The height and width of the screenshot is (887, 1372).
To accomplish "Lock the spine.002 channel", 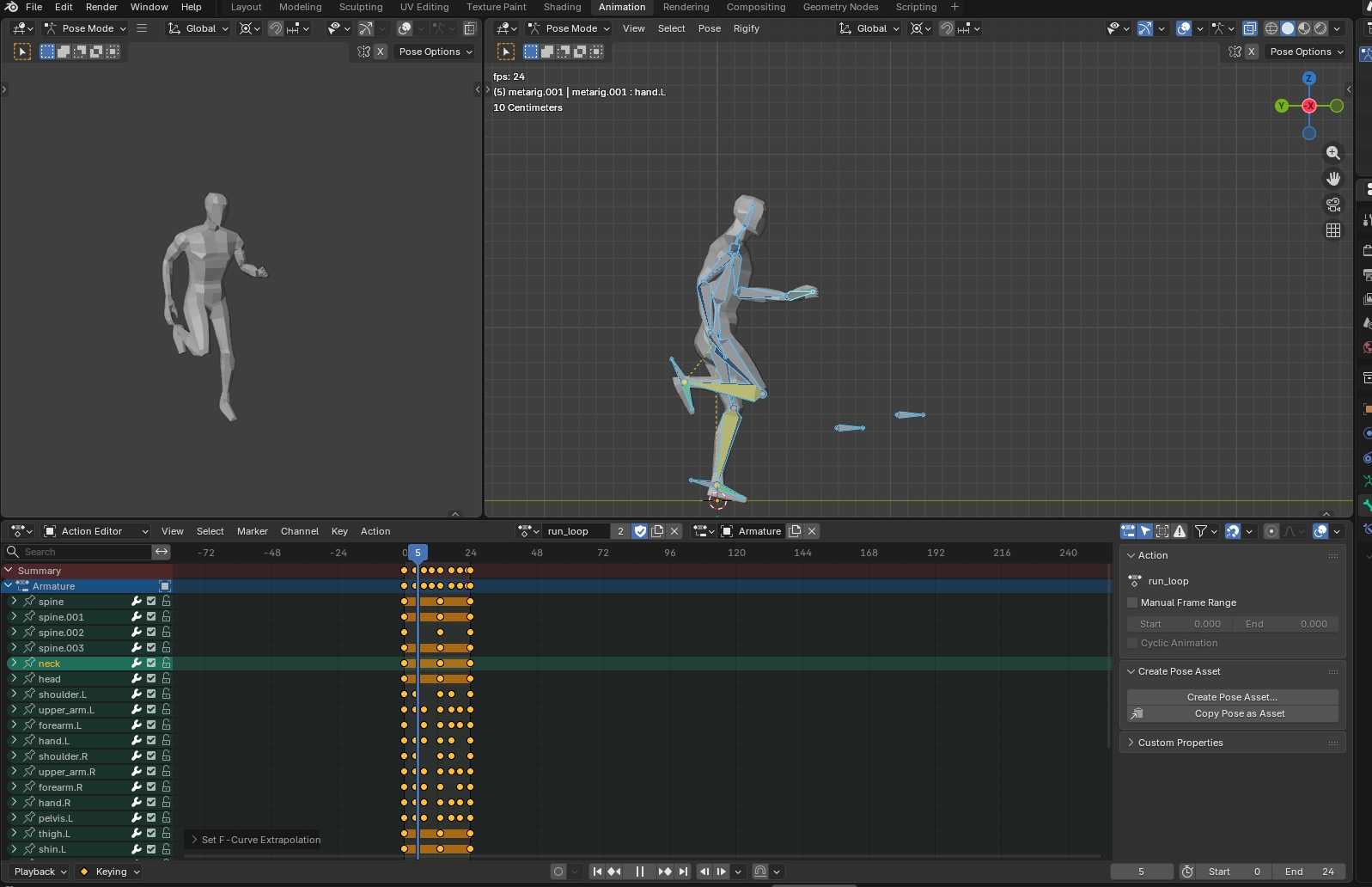I will pos(166,633).
